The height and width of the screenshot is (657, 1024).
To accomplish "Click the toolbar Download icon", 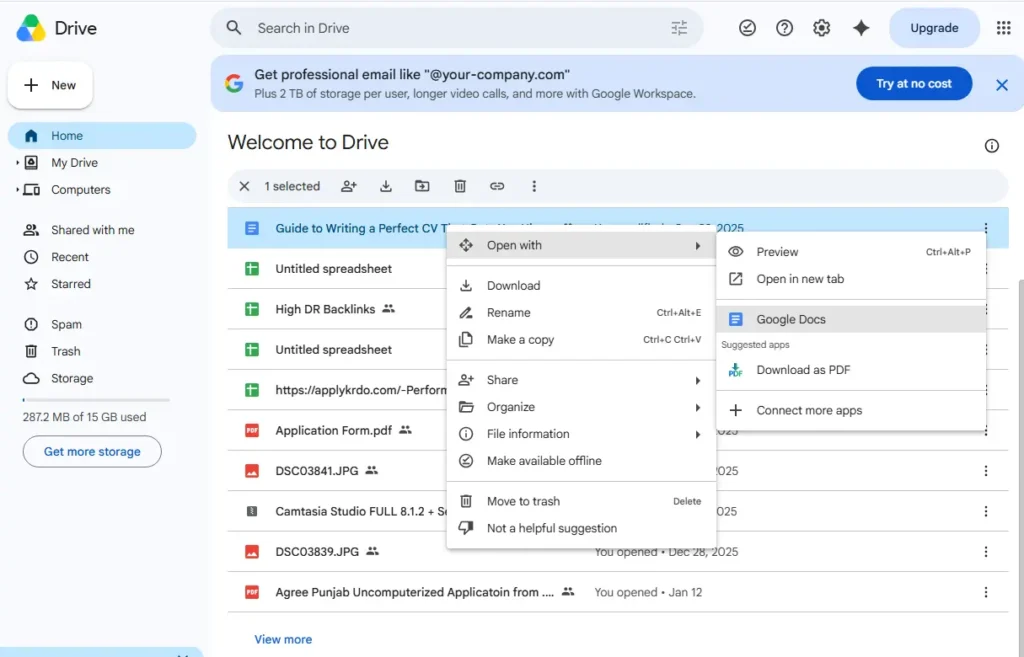I will pos(386,186).
